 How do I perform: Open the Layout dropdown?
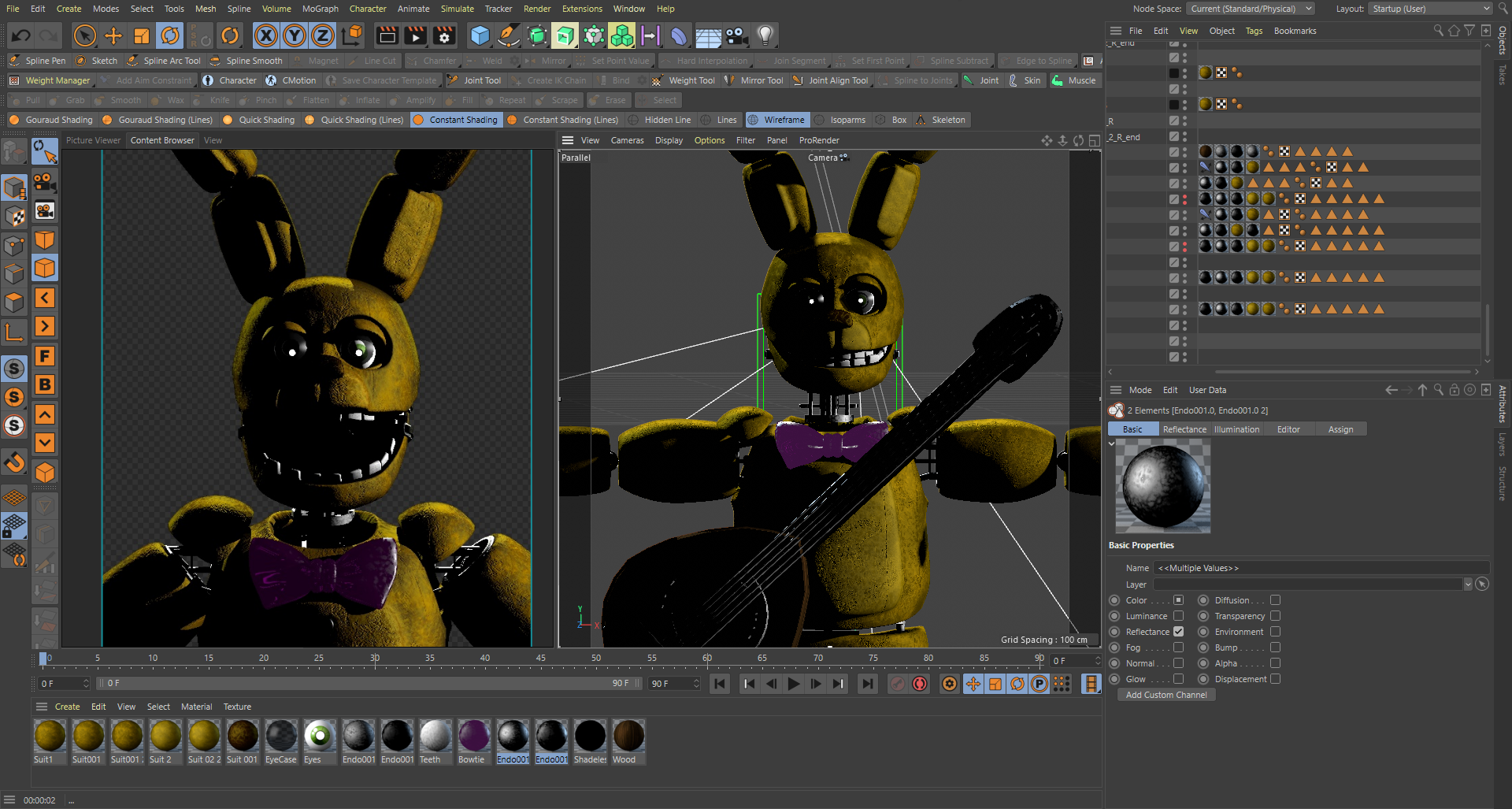click(x=1429, y=9)
